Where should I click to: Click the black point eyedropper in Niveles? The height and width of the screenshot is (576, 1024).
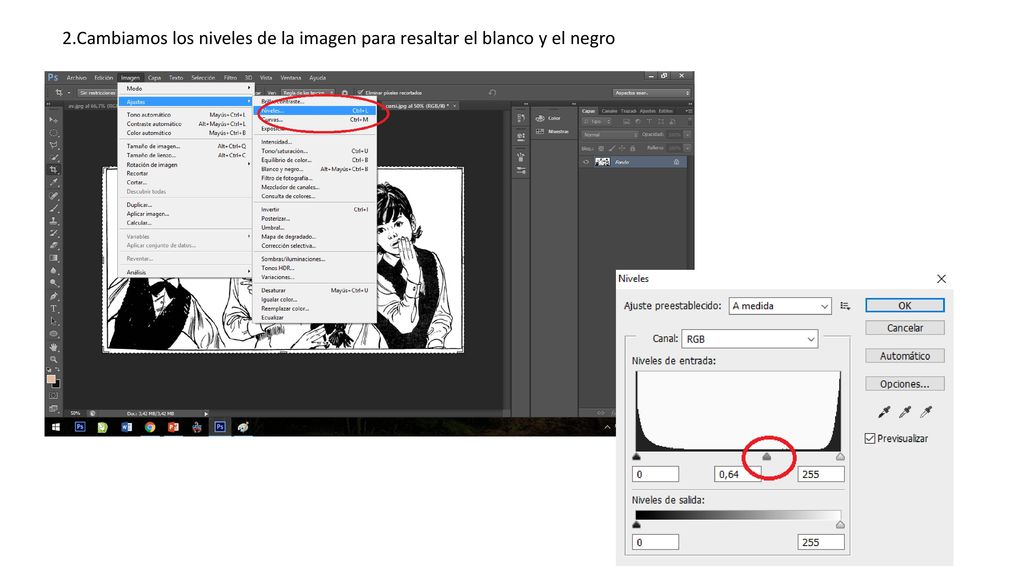click(884, 412)
